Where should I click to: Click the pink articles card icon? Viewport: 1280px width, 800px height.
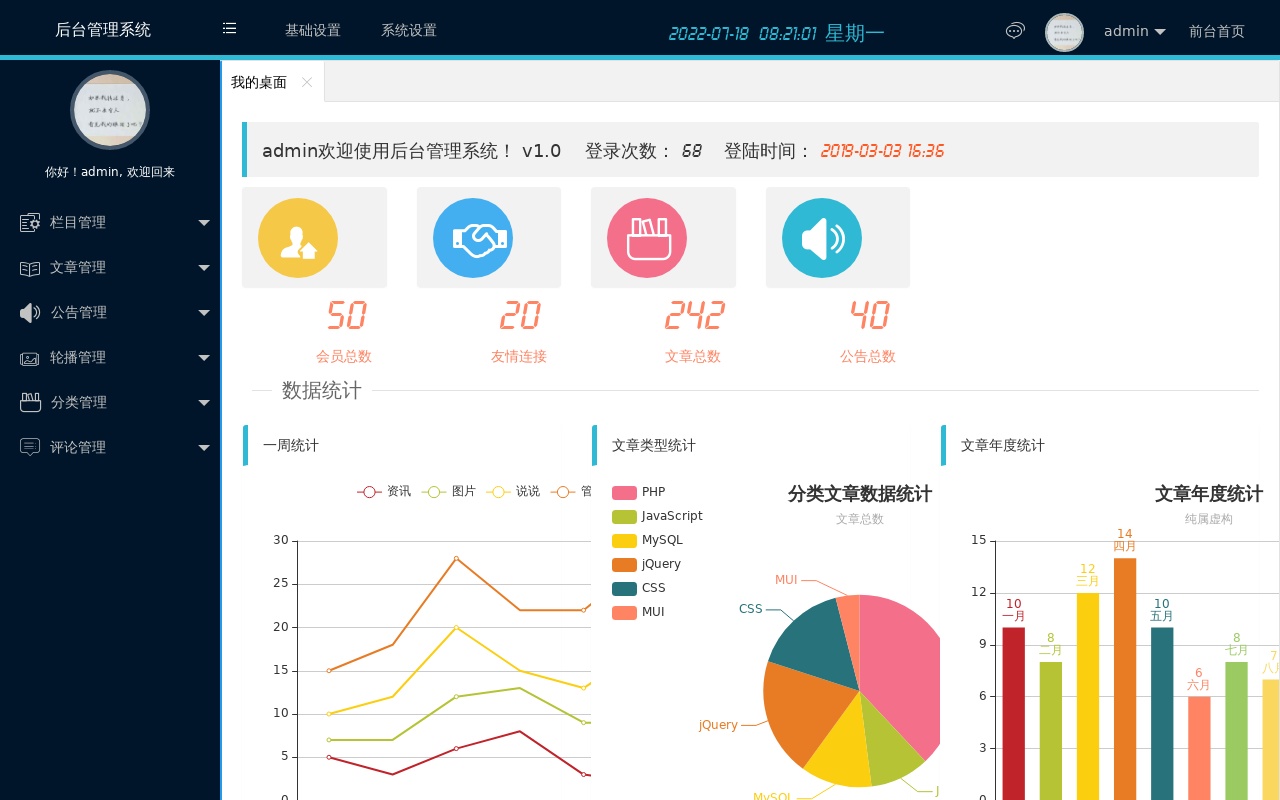click(x=647, y=238)
